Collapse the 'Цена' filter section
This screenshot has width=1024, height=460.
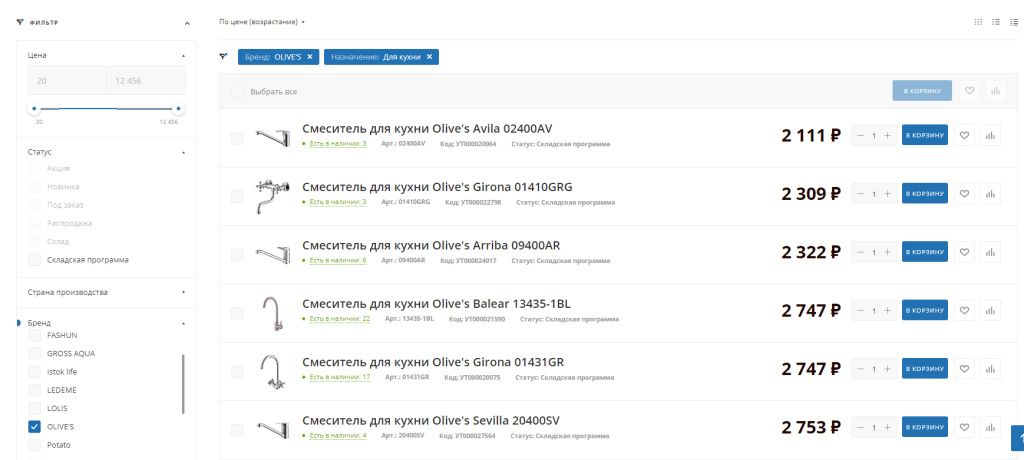click(x=183, y=55)
